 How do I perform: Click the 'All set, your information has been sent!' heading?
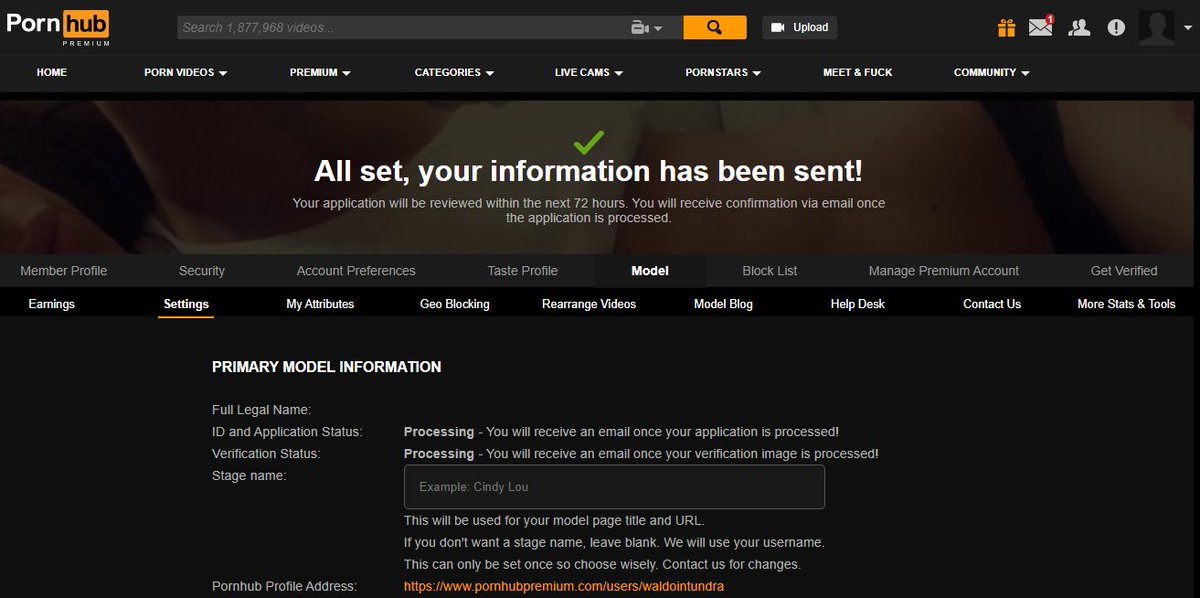(588, 171)
